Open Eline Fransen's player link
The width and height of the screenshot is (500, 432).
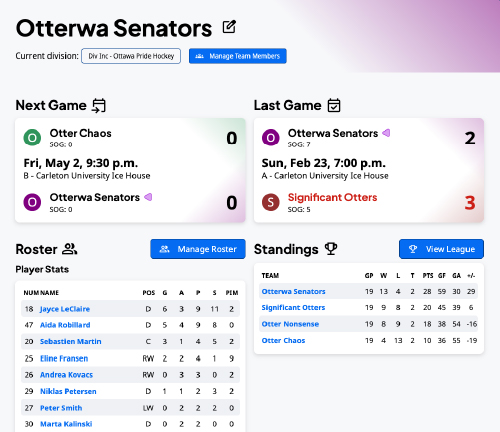click(64, 358)
